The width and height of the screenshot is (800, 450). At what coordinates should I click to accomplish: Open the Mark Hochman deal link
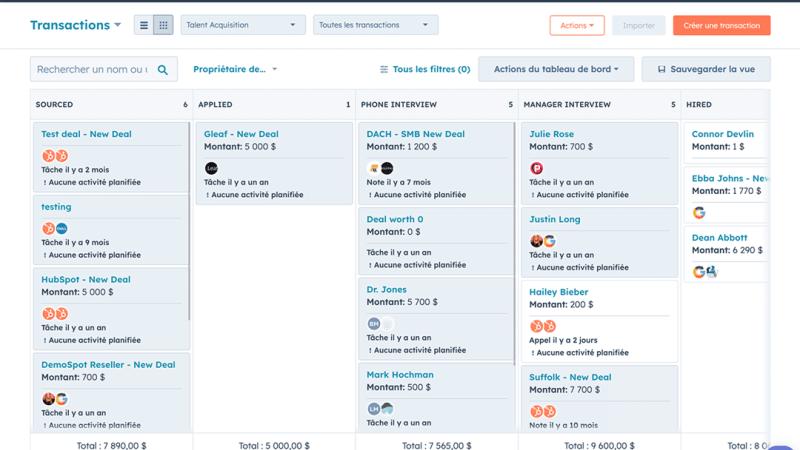(400, 374)
